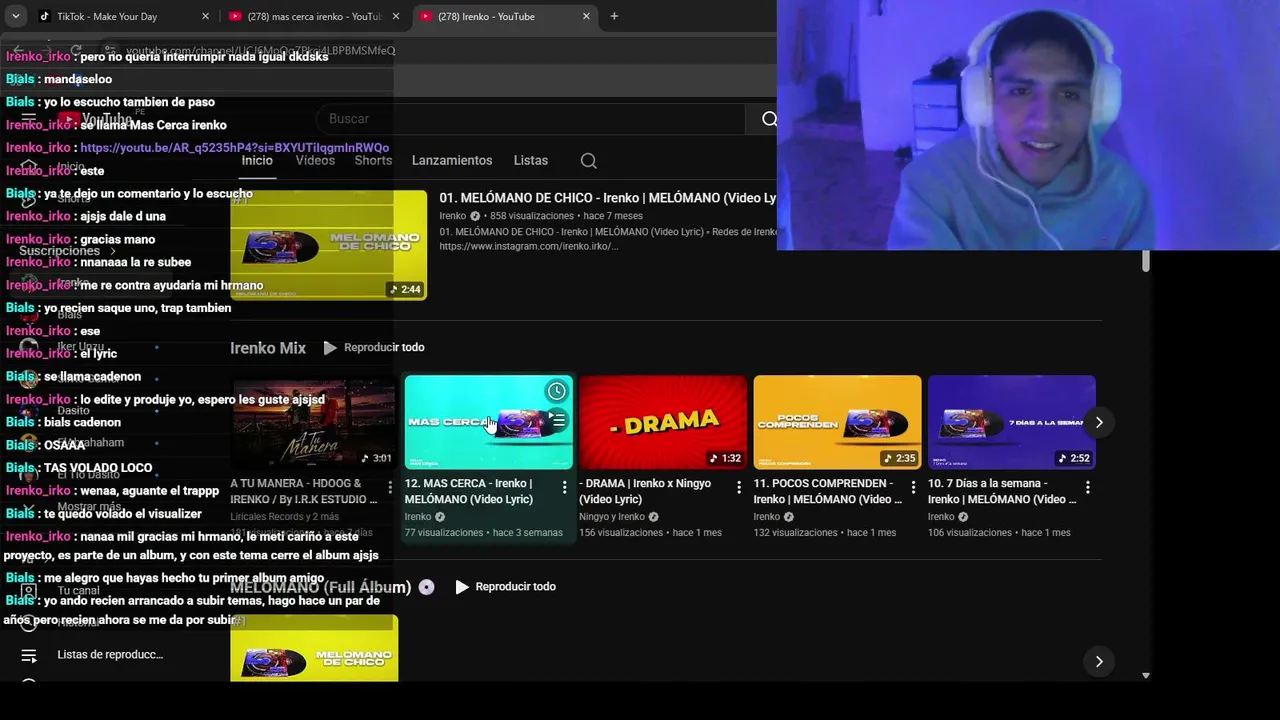This screenshot has height=720, width=1280.
Task: Click the magnifier search button beside Buscar
Action: 768,119
